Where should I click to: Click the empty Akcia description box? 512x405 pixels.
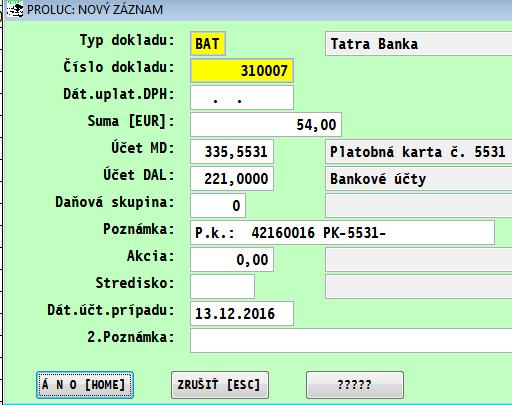pyautogui.click(x=419, y=259)
